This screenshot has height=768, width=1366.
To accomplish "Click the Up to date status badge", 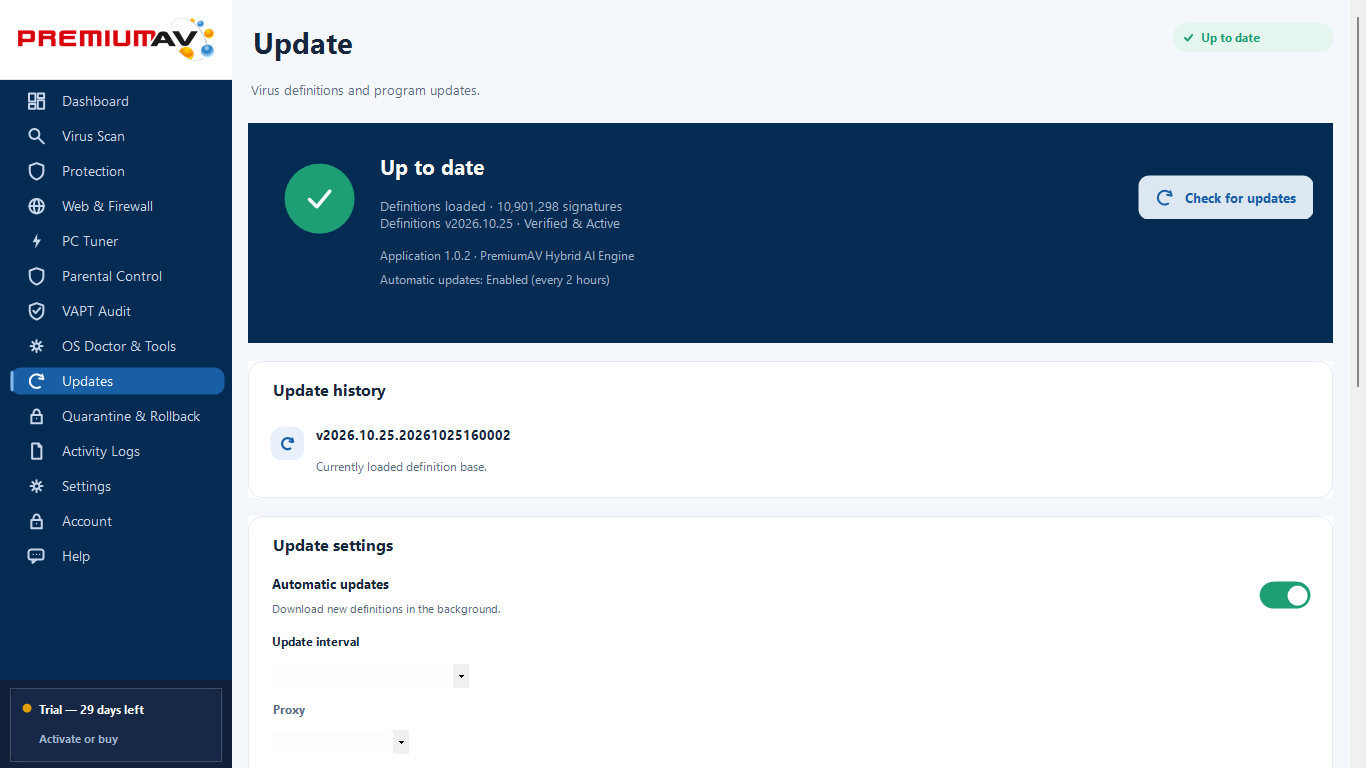I will [1252, 38].
